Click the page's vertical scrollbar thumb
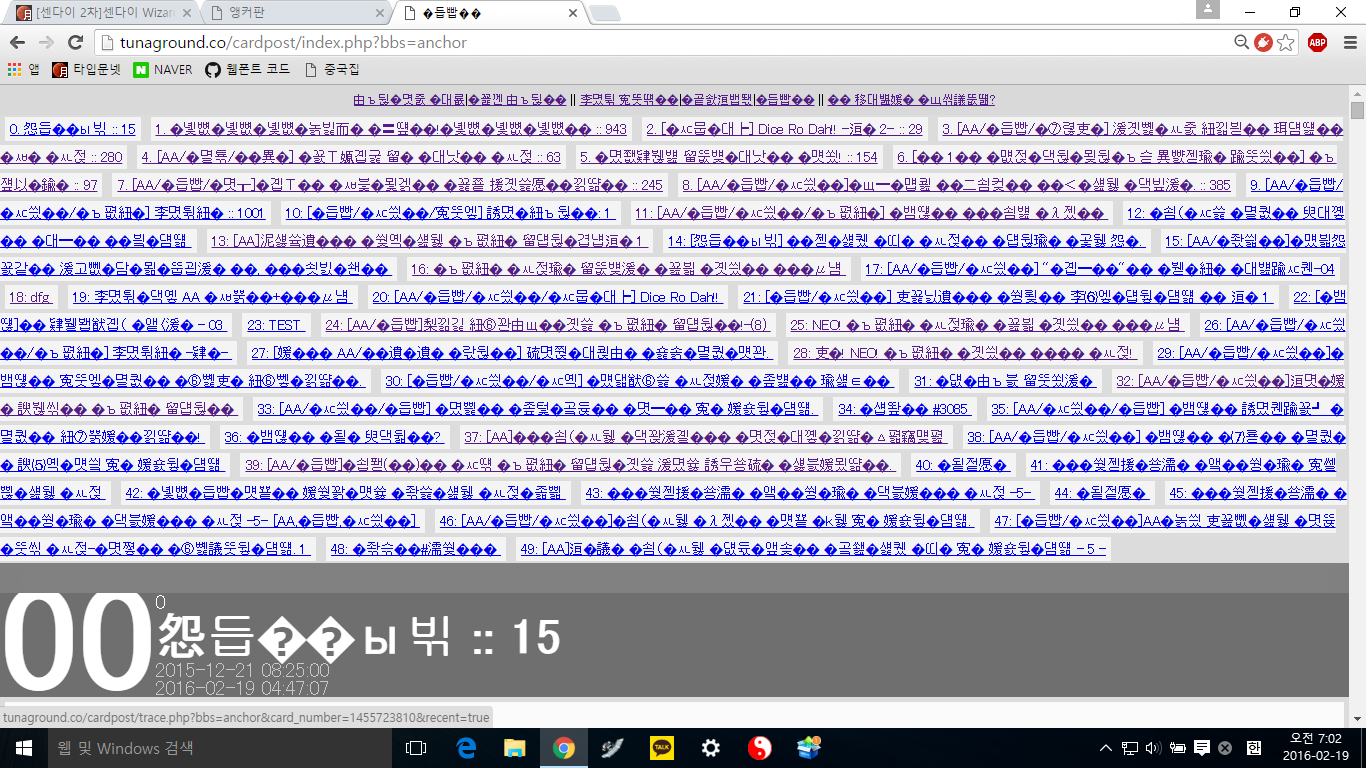Image resolution: width=1366 pixels, height=768 pixels. point(1357,110)
